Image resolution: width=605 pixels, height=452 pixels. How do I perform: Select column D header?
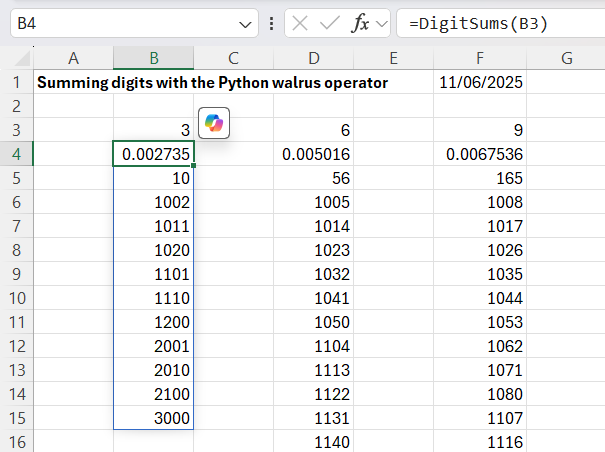(x=315, y=59)
